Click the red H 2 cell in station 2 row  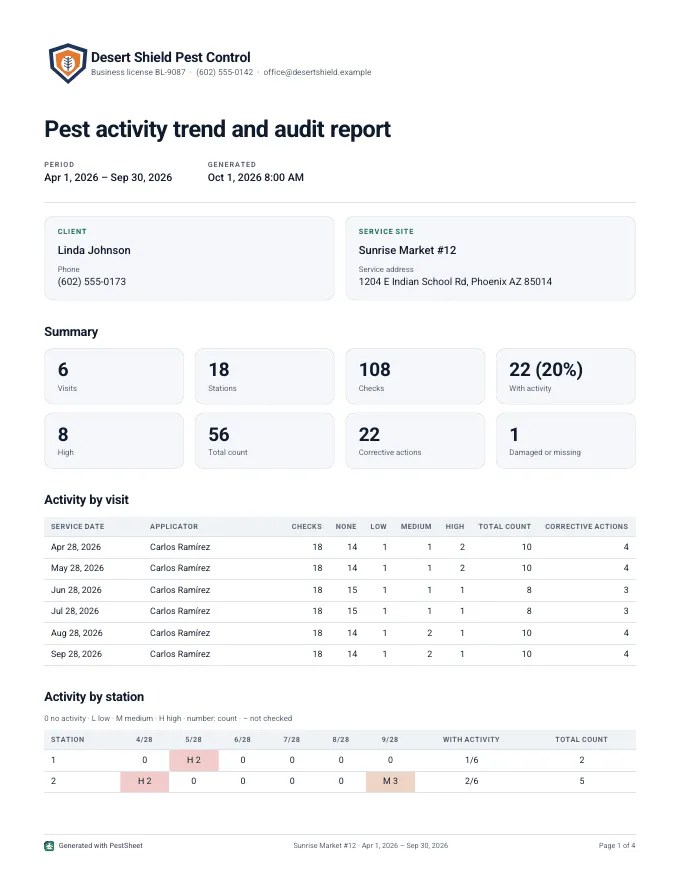(x=145, y=781)
